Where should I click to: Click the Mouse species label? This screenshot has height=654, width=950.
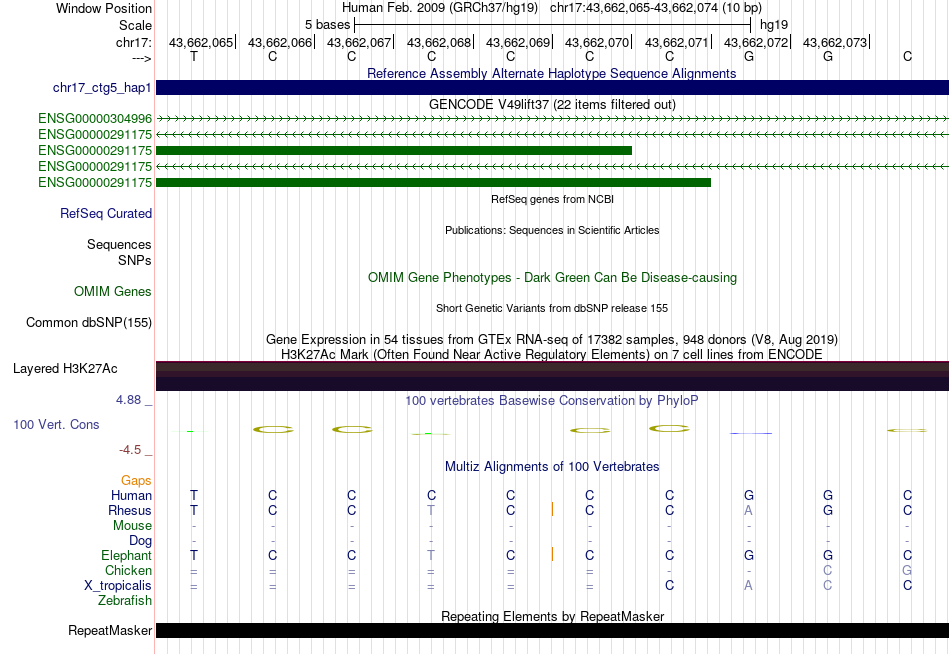pos(132,526)
